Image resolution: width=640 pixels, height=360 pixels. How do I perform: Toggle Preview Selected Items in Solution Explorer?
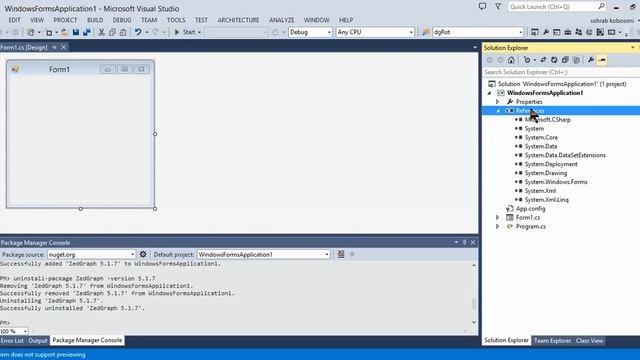pyautogui.click(x=602, y=60)
